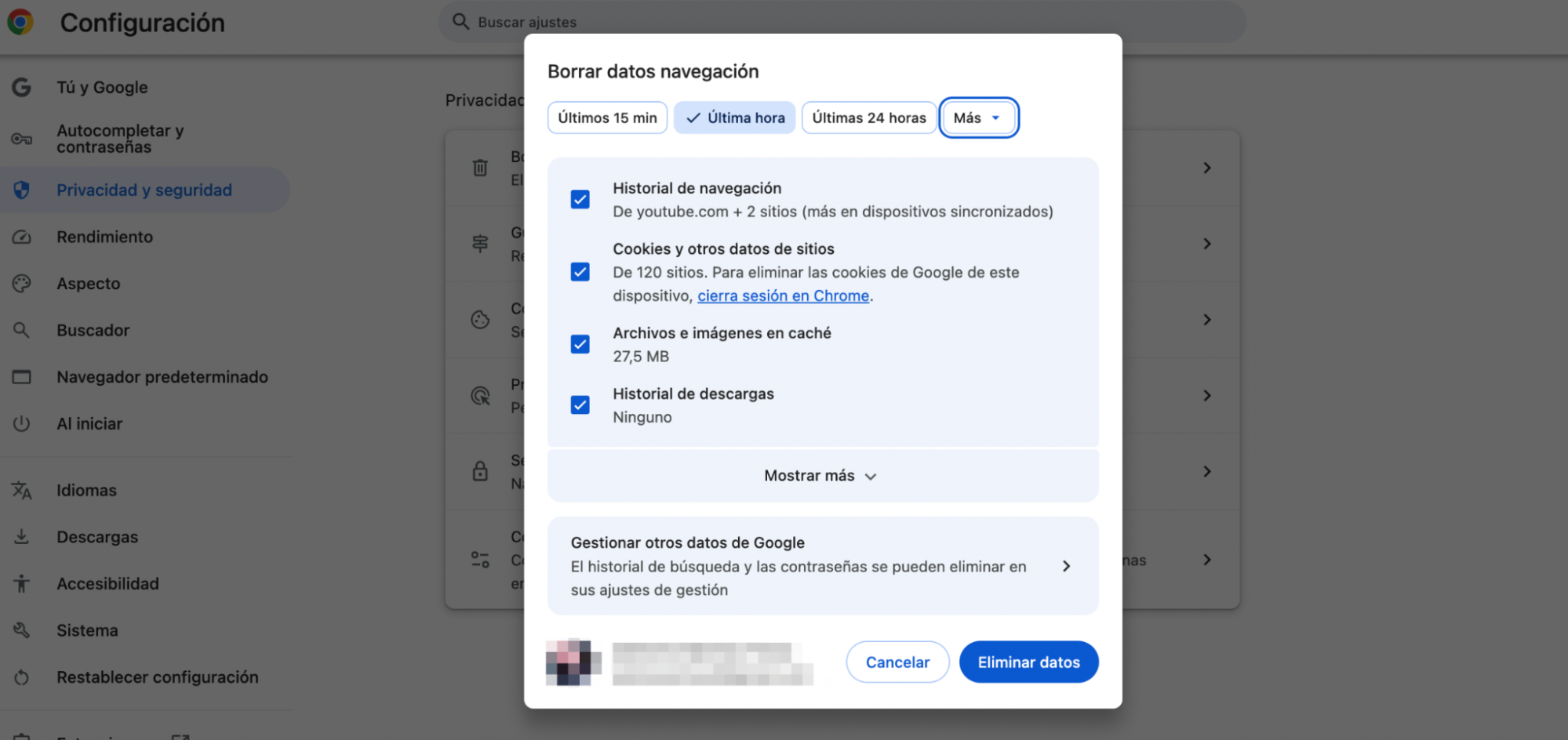
Task: Click chevron on cookie settings row
Action: (1207, 320)
